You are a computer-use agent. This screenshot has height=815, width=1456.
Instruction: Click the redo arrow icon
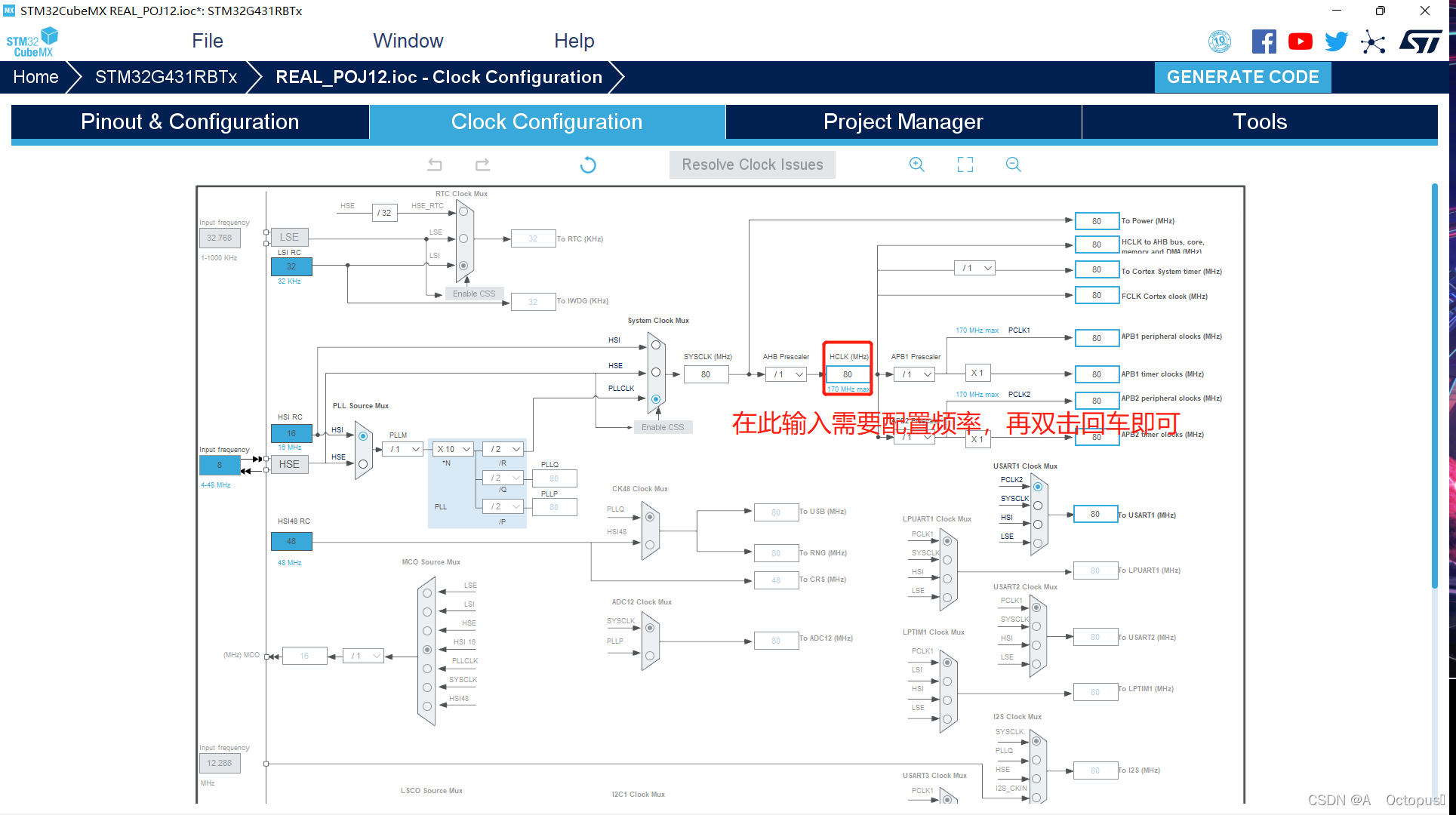[483, 165]
